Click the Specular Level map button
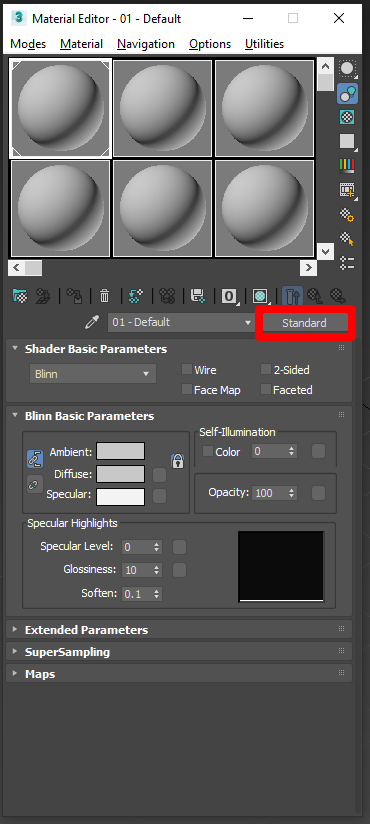370x824 pixels. pyautogui.click(x=179, y=547)
